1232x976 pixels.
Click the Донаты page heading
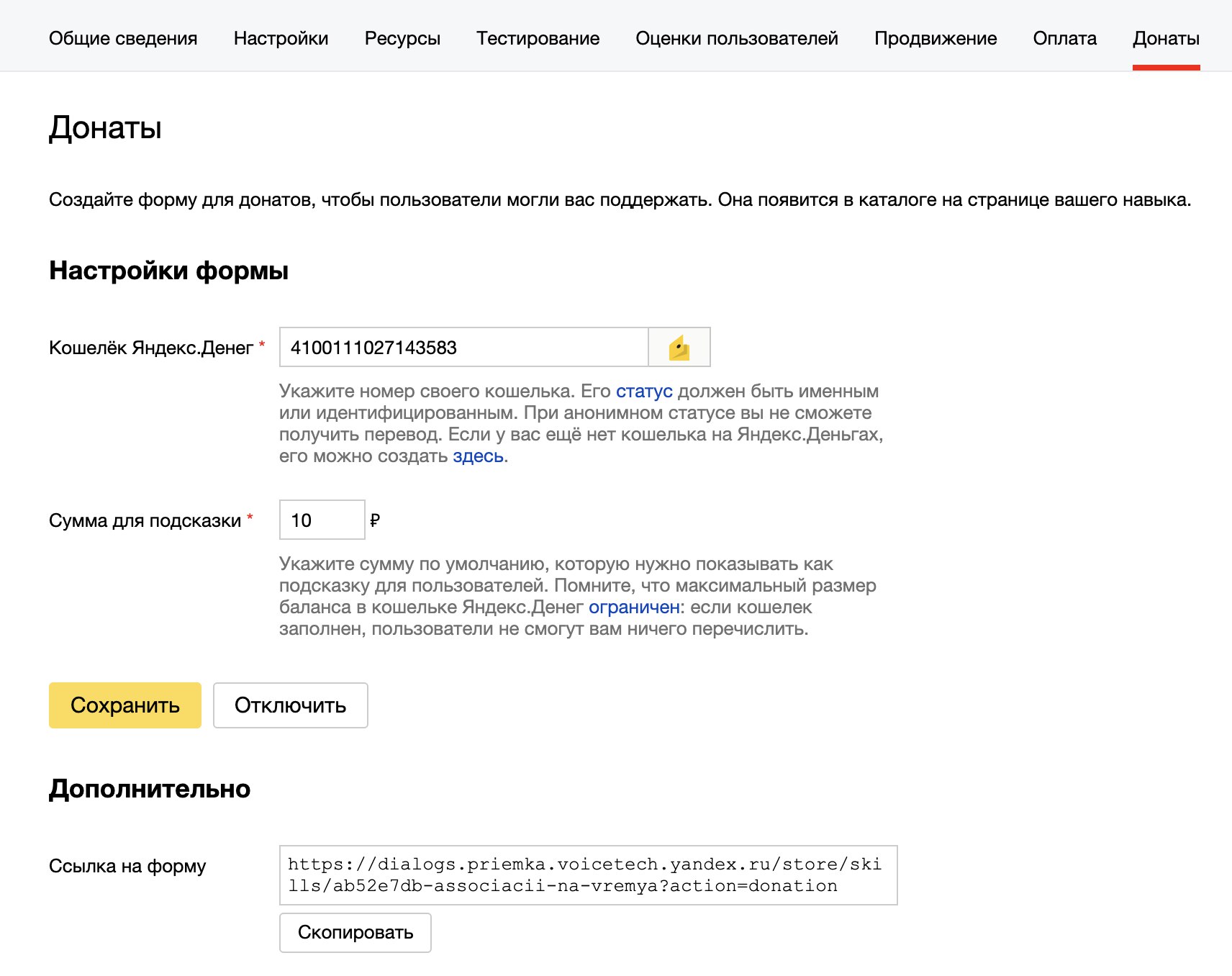tap(105, 128)
